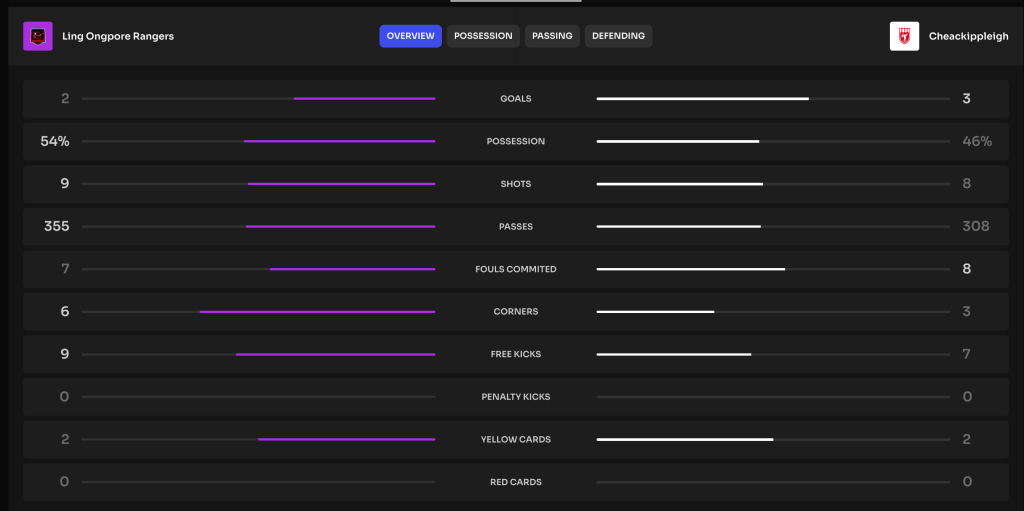Click the Cheackippleigh team name
The width and height of the screenshot is (1024, 511).
tap(968, 36)
